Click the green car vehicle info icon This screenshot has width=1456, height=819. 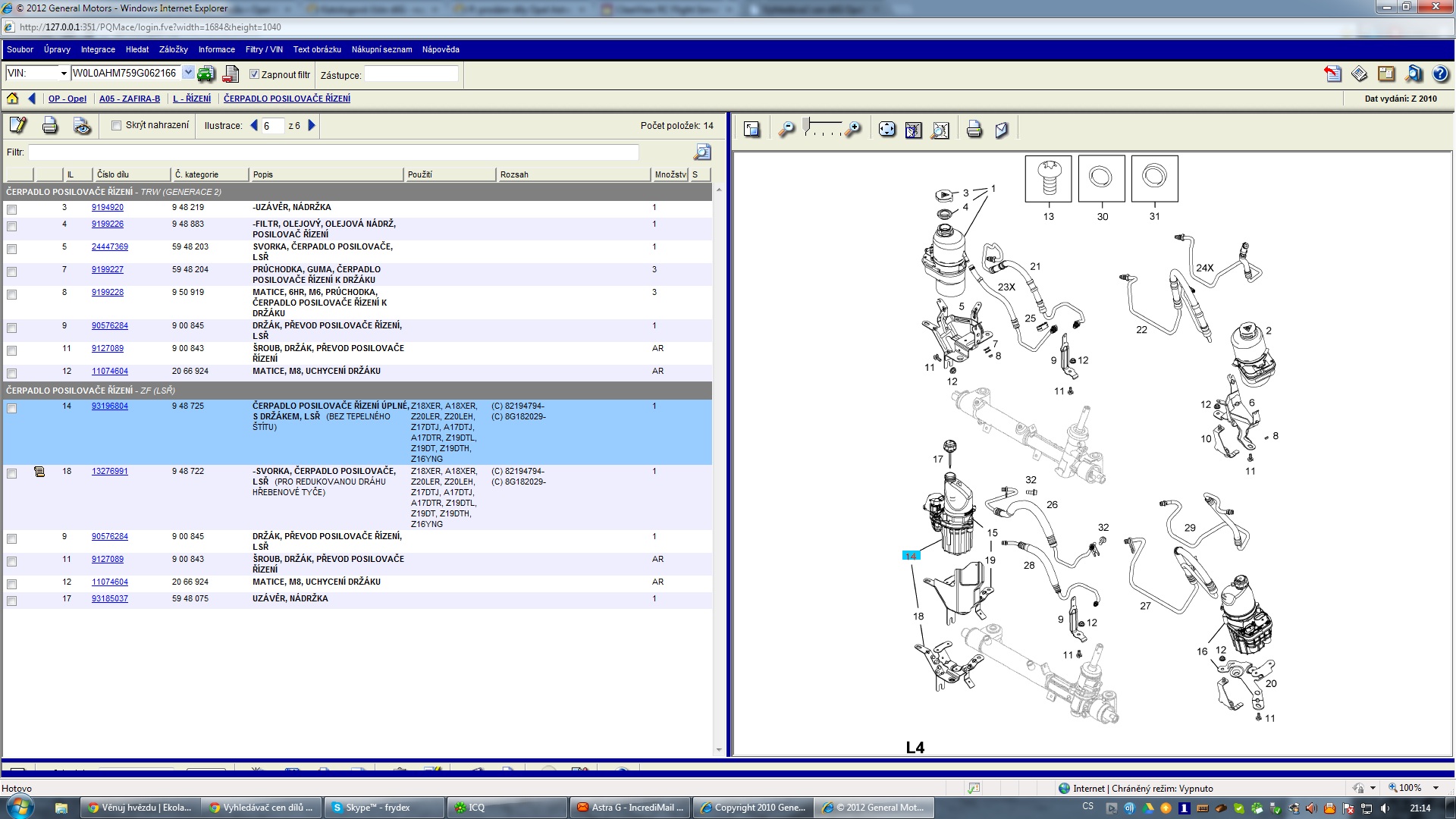tap(206, 74)
